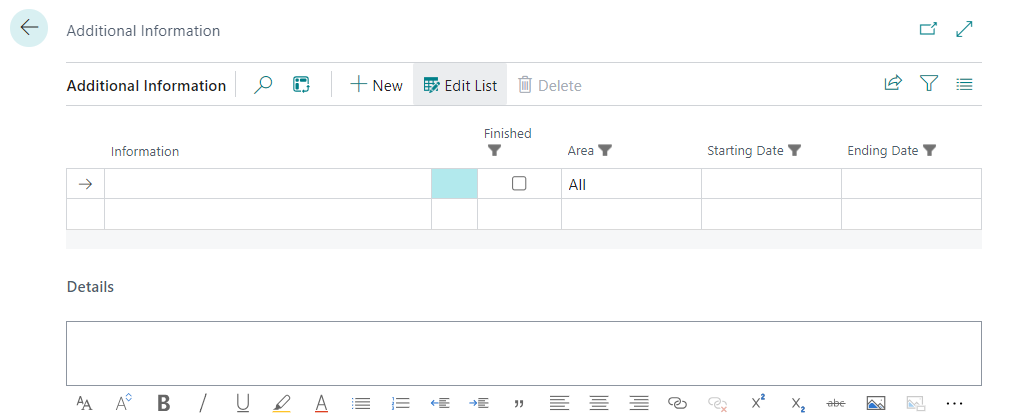1018x417 pixels.
Task: Select Edit List in the action bar
Action: coord(460,85)
